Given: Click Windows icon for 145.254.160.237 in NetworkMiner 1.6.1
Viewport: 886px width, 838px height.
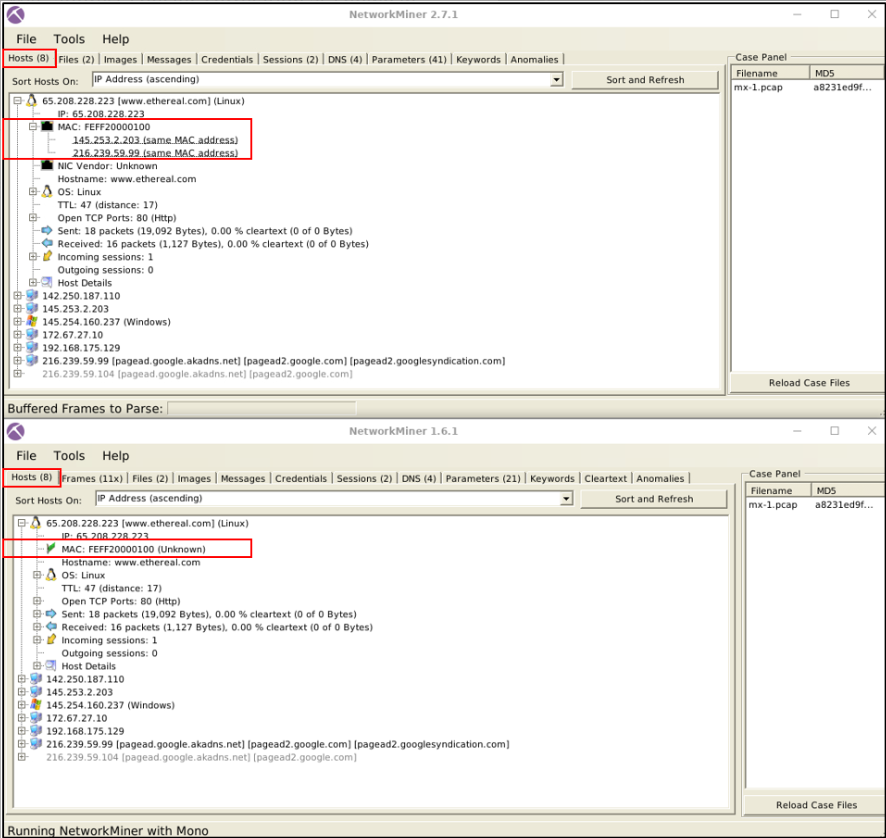Looking at the screenshot, I should (x=36, y=705).
